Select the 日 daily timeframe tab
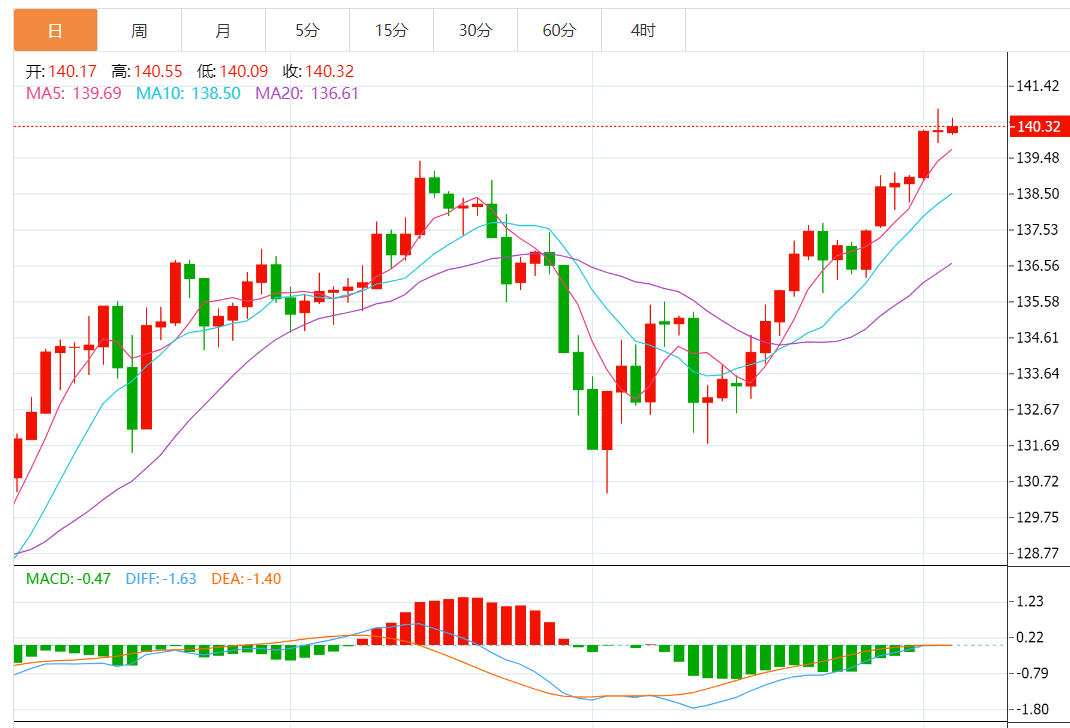The width and height of the screenshot is (1070, 728). tap(55, 30)
